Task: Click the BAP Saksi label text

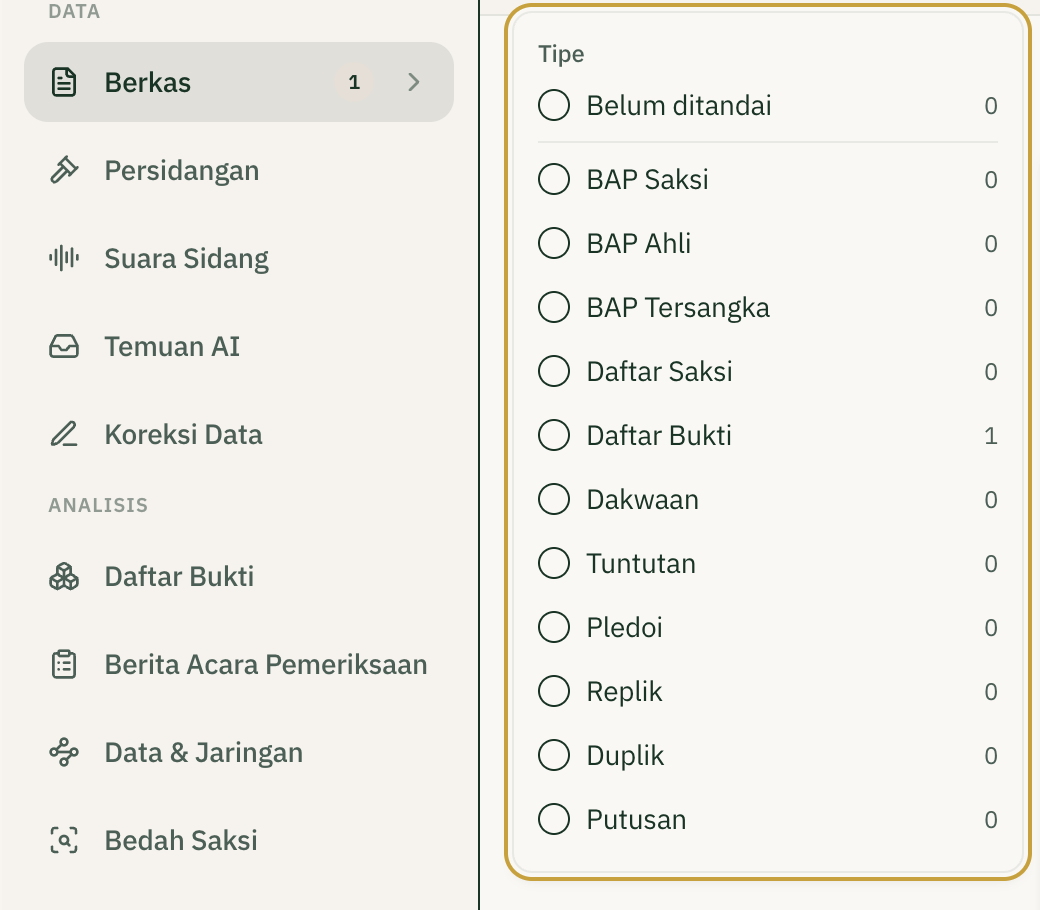Action: tap(647, 180)
